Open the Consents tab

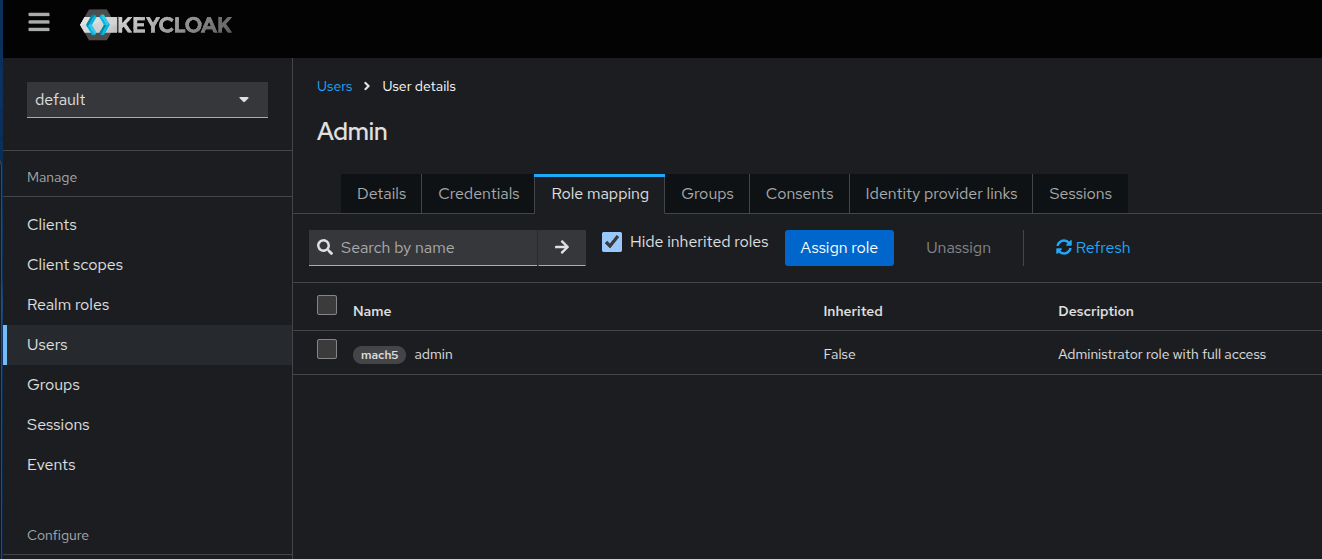[x=799, y=194]
